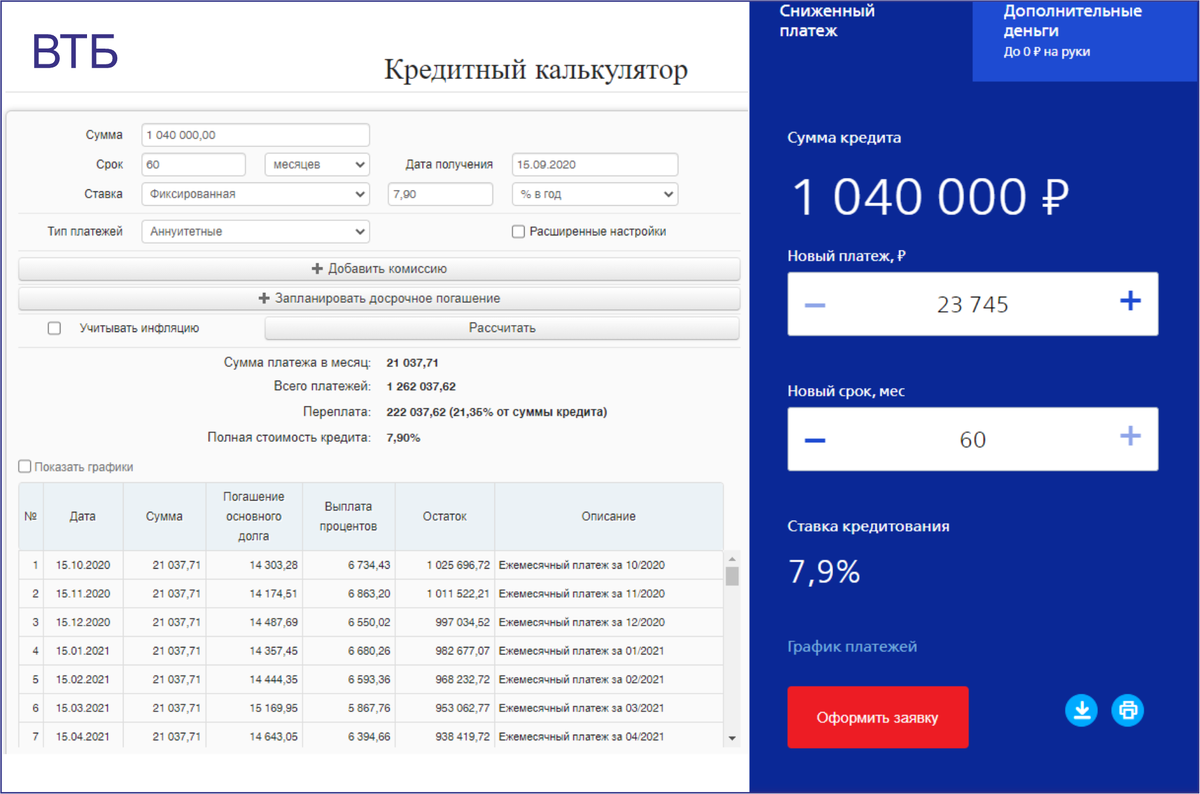Increase the new payment with the plus button

tap(1130, 301)
